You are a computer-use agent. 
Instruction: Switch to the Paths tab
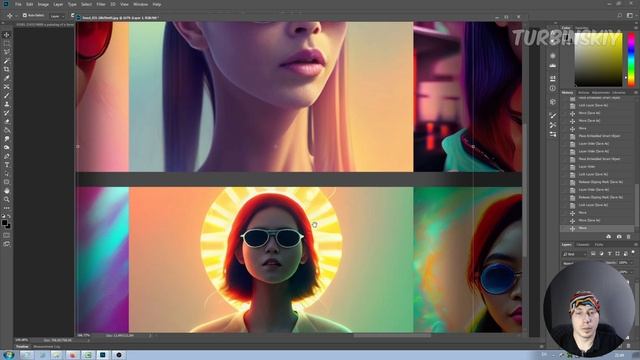point(599,244)
